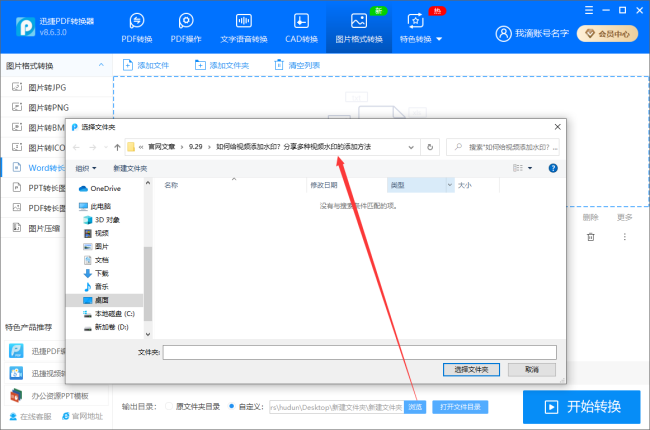Click the 打开文件目录 button
Viewport: 650px width, 430px height.
[460, 407]
